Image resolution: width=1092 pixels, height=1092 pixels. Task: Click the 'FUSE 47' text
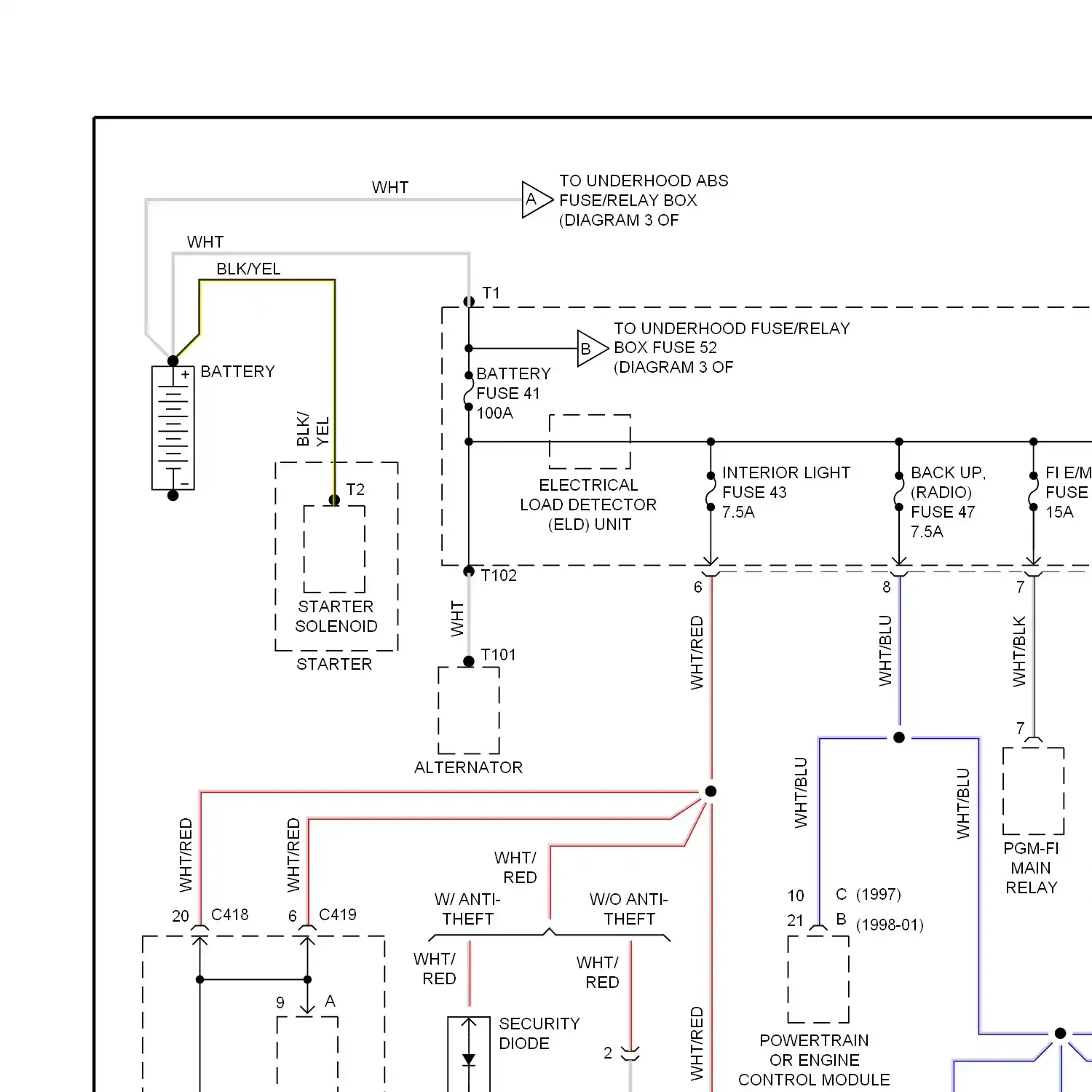point(943,512)
